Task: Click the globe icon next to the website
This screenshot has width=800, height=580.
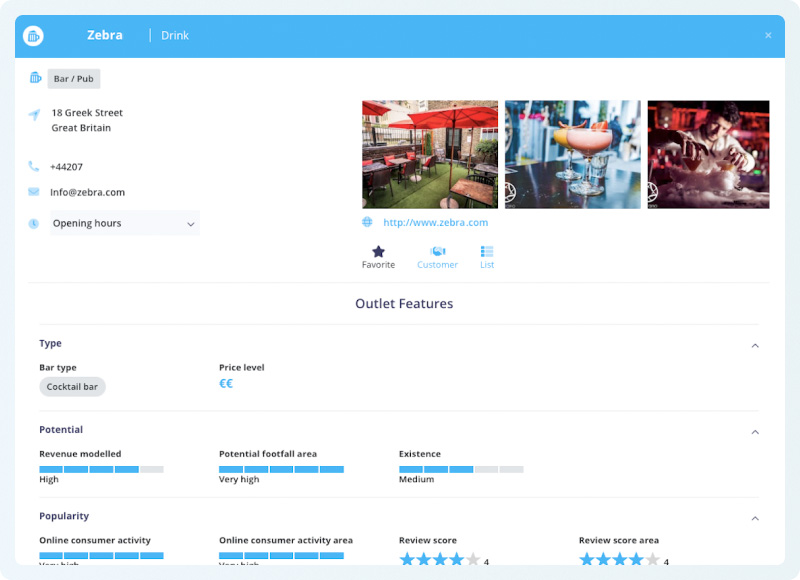Action: (367, 222)
